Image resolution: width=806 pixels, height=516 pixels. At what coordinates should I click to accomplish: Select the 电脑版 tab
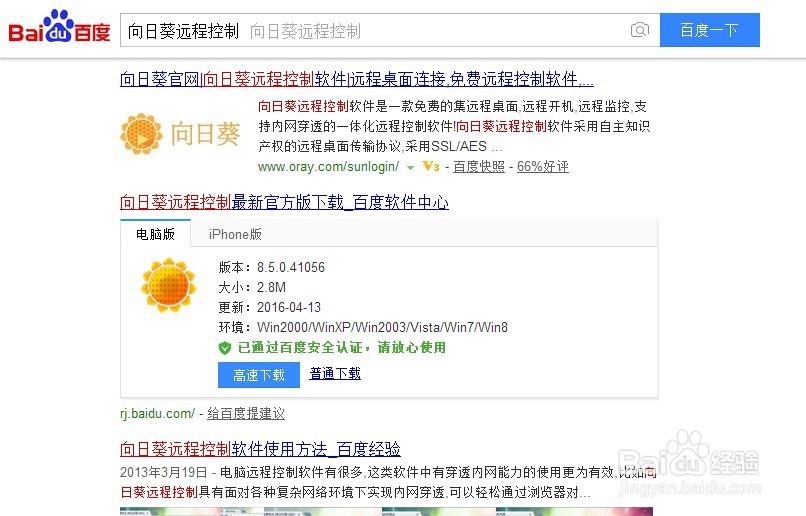[155, 234]
